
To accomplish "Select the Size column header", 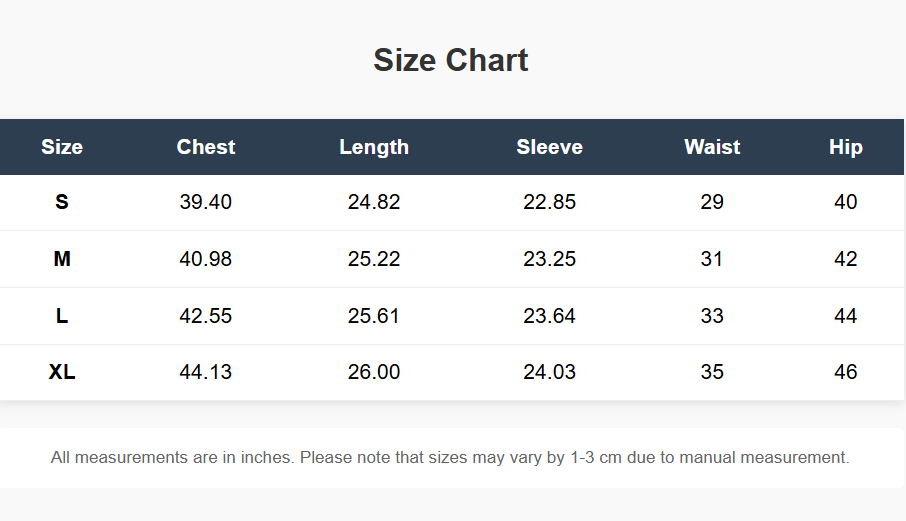I will tap(62, 147).
